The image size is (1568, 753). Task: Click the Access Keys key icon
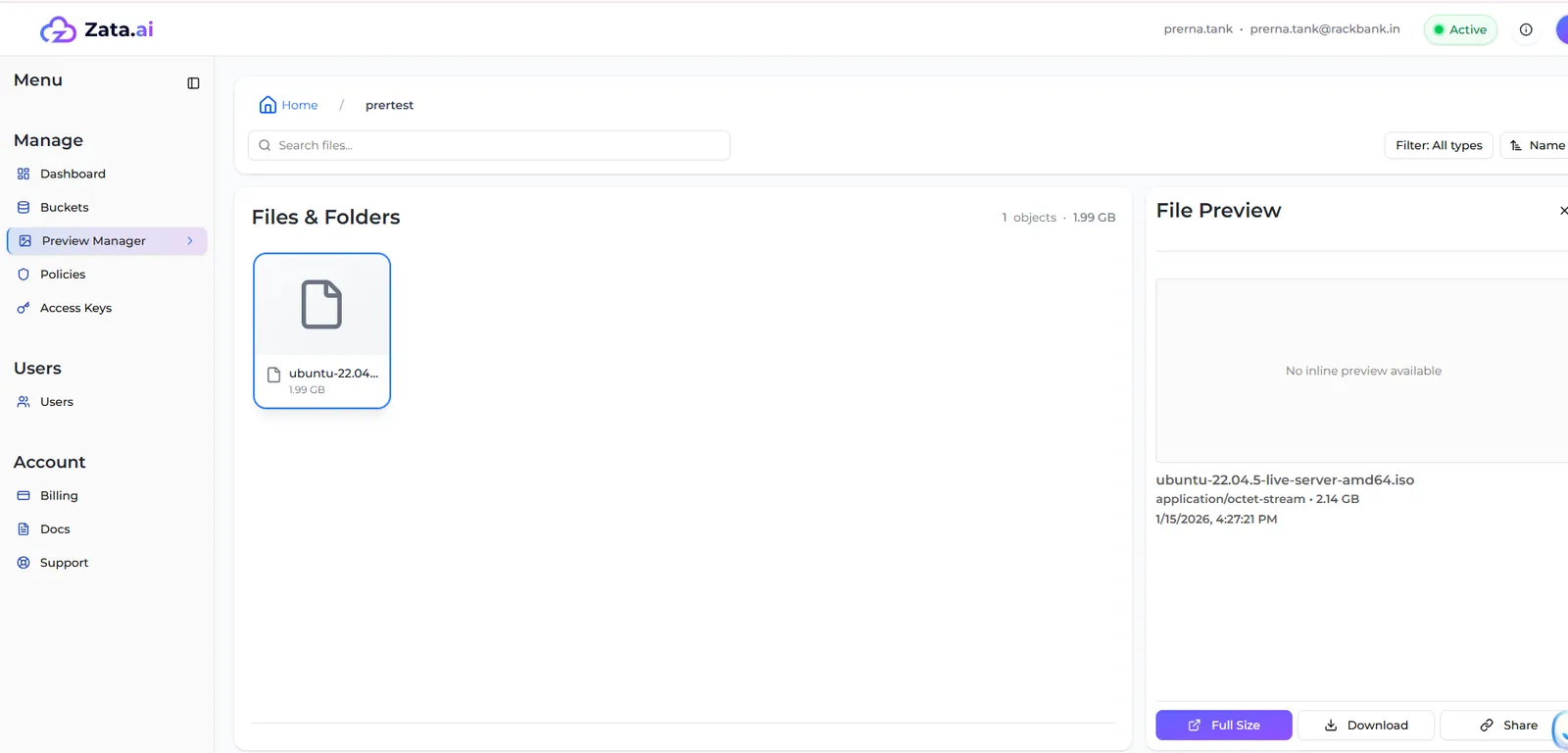point(24,308)
